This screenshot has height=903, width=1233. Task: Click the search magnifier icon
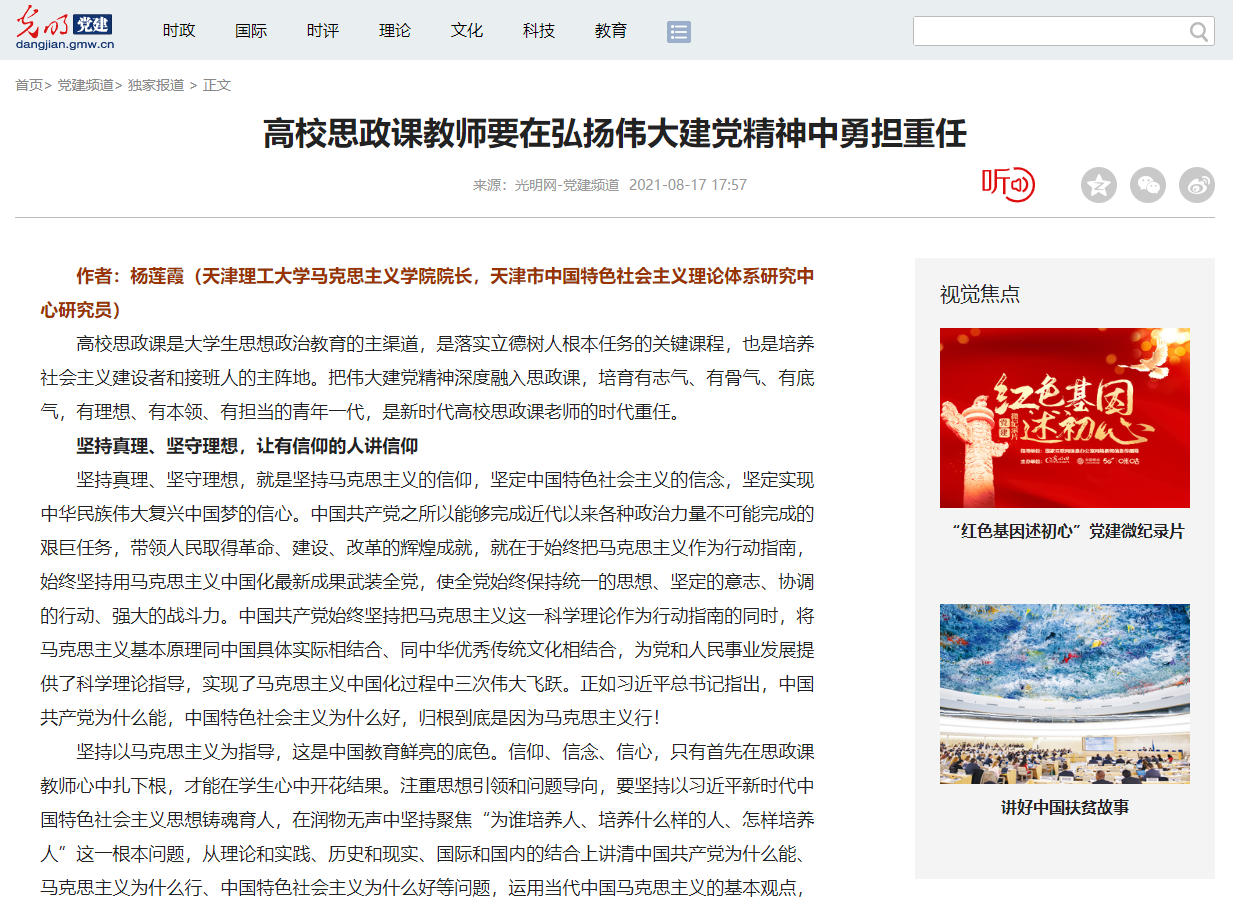(1198, 32)
